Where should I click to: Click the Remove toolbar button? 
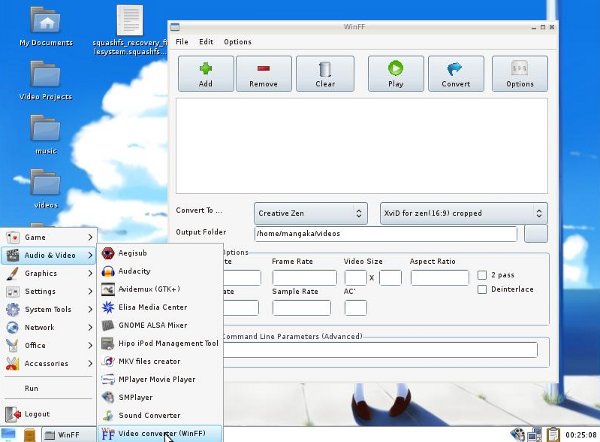264,74
